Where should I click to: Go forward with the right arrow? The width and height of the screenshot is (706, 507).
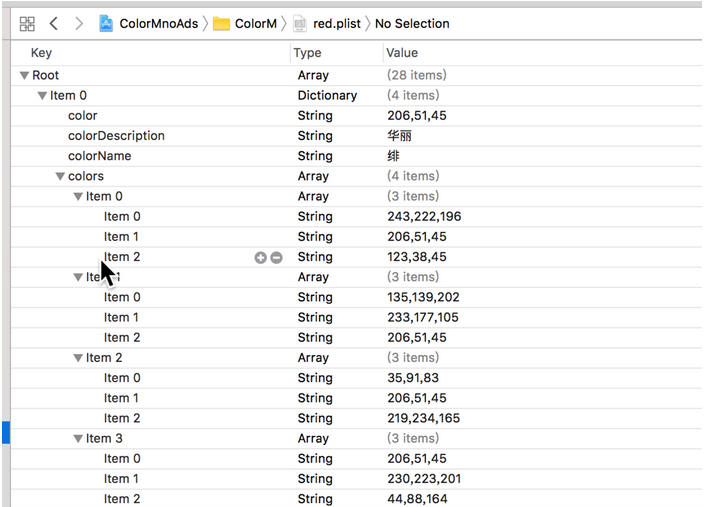(78, 23)
